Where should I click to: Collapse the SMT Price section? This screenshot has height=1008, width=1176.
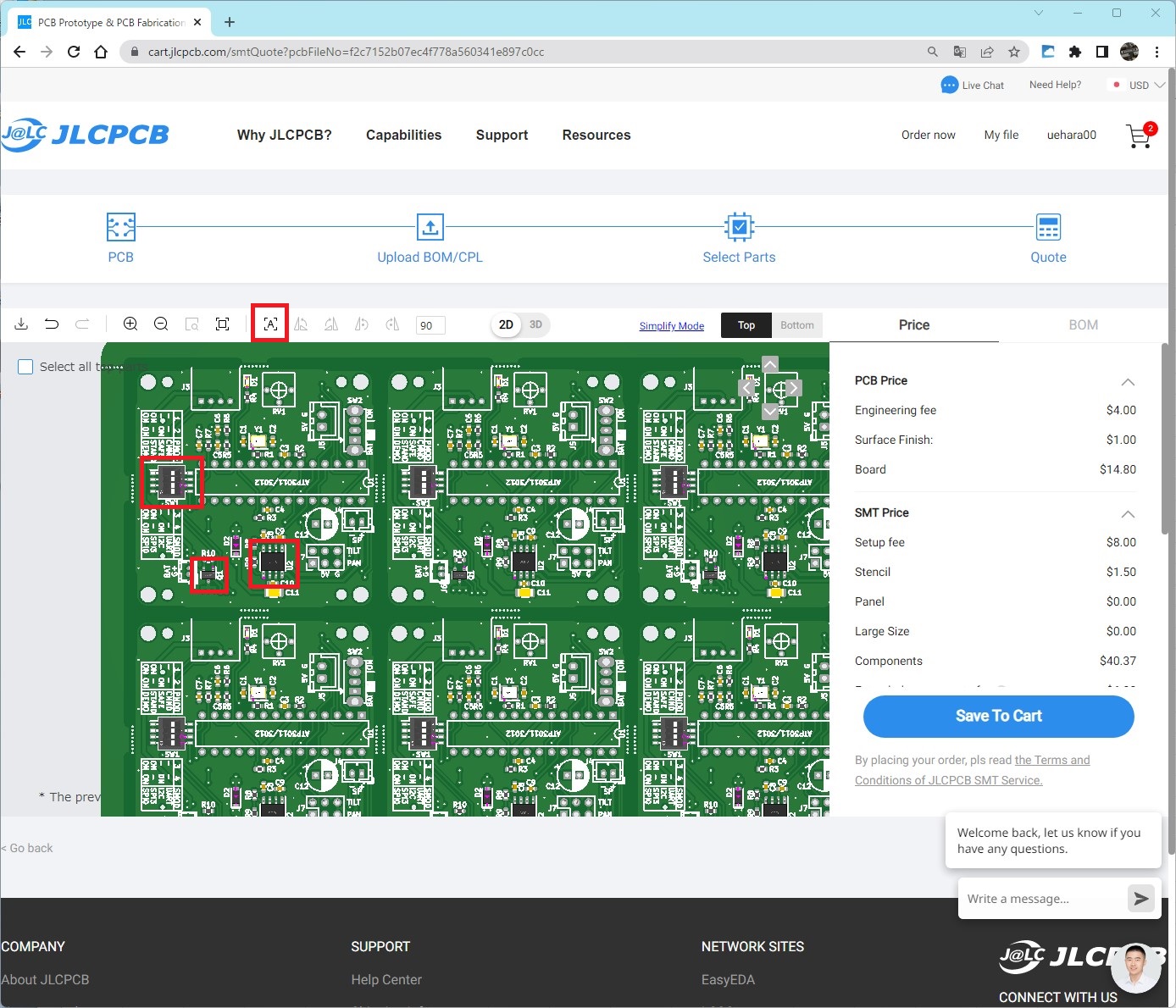click(1128, 514)
